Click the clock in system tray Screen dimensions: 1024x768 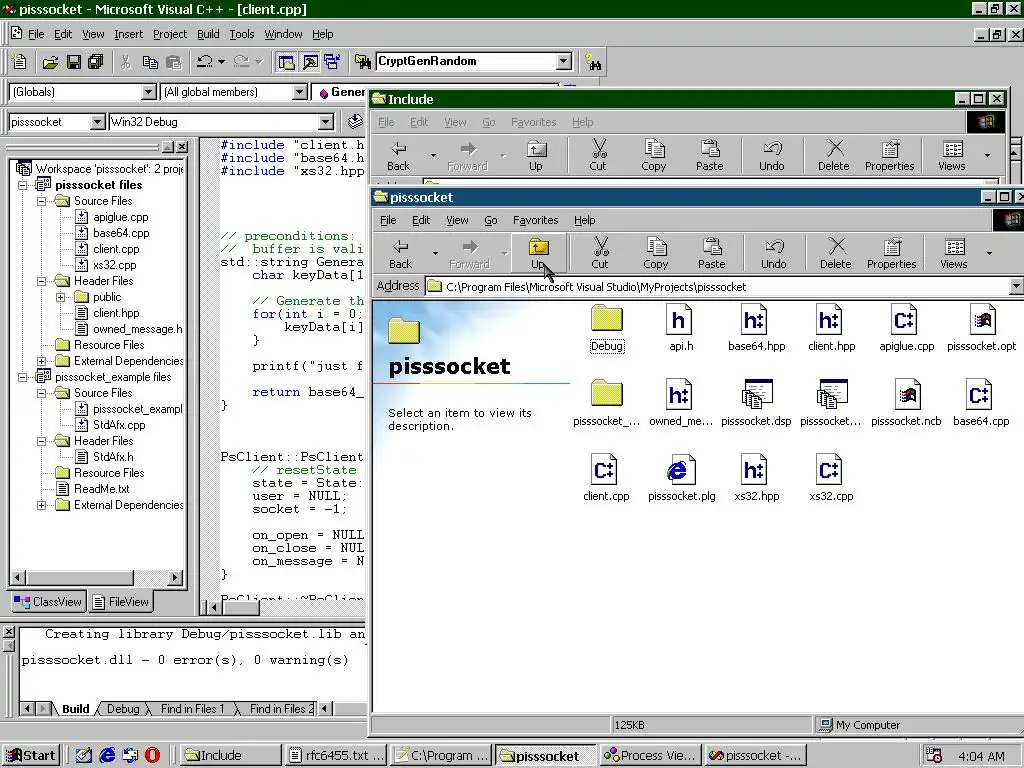981,756
